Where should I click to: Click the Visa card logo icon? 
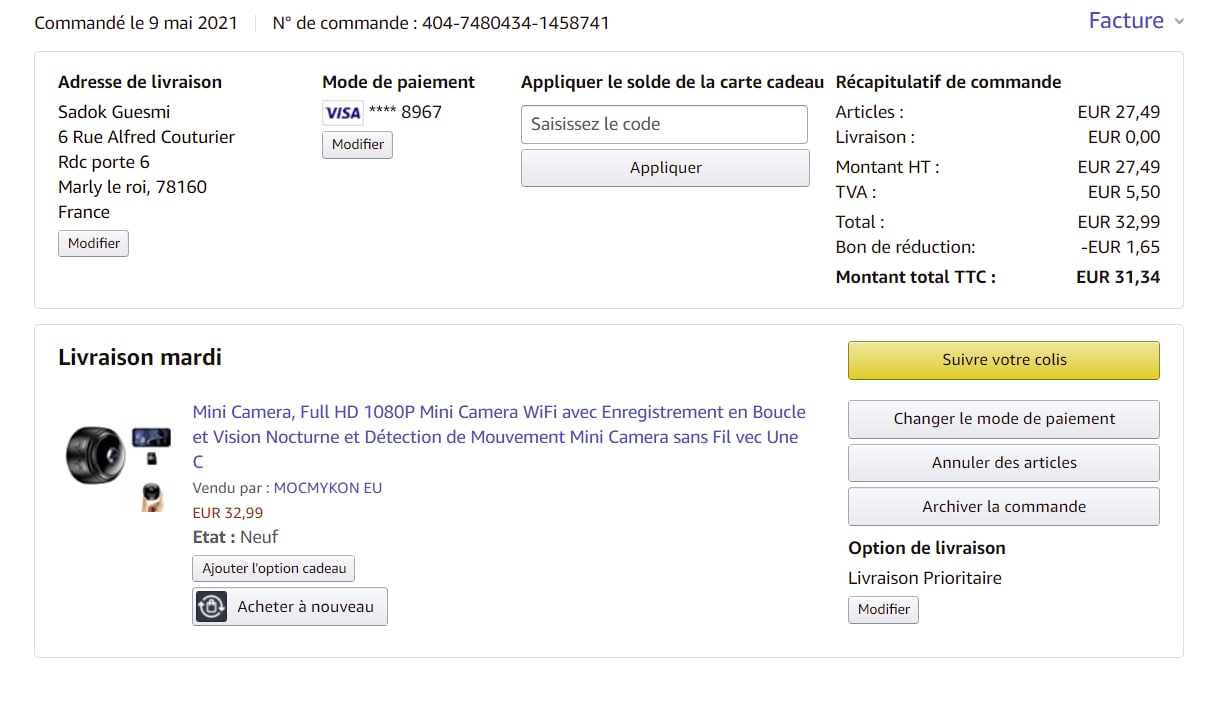click(342, 113)
